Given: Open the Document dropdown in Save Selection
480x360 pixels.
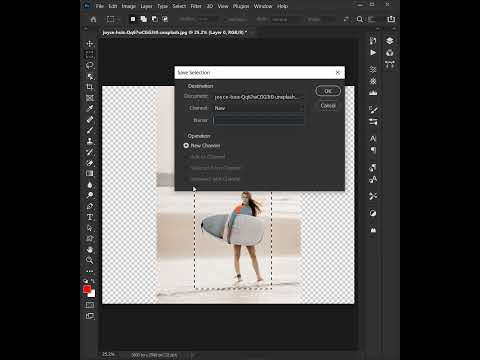Looking at the screenshot, I should 258,97.
